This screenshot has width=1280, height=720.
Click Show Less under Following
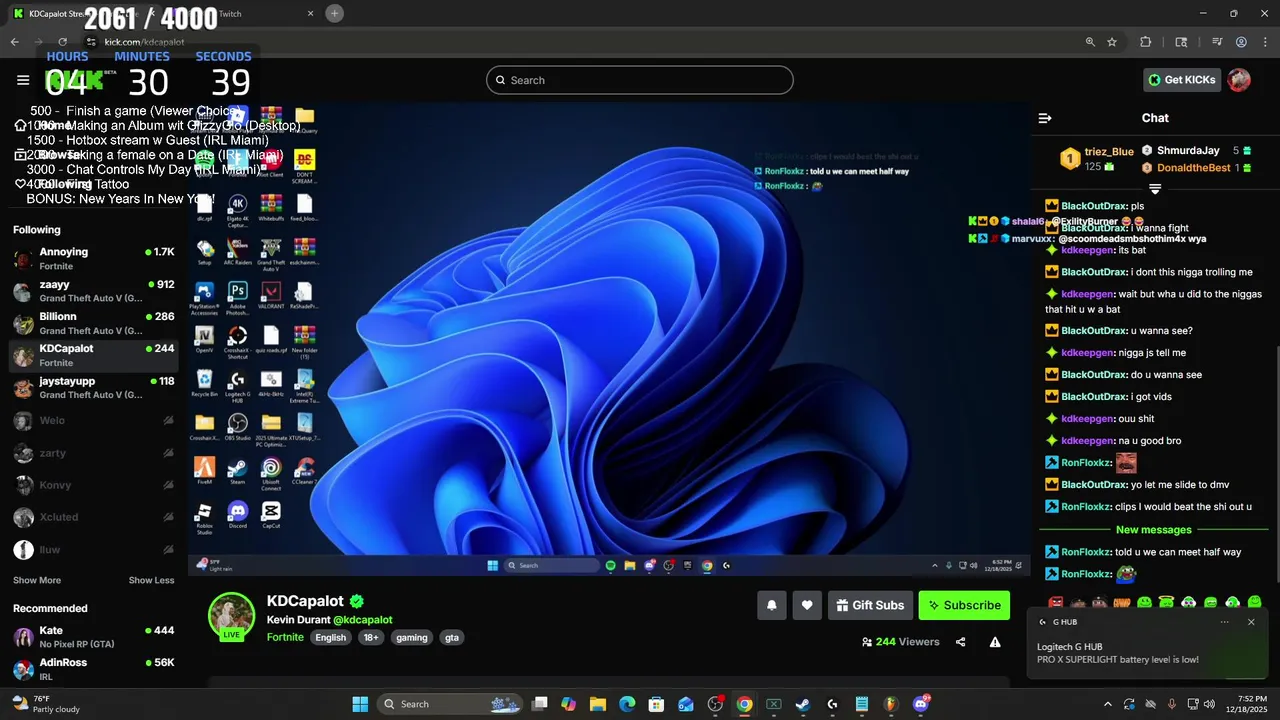pos(151,580)
